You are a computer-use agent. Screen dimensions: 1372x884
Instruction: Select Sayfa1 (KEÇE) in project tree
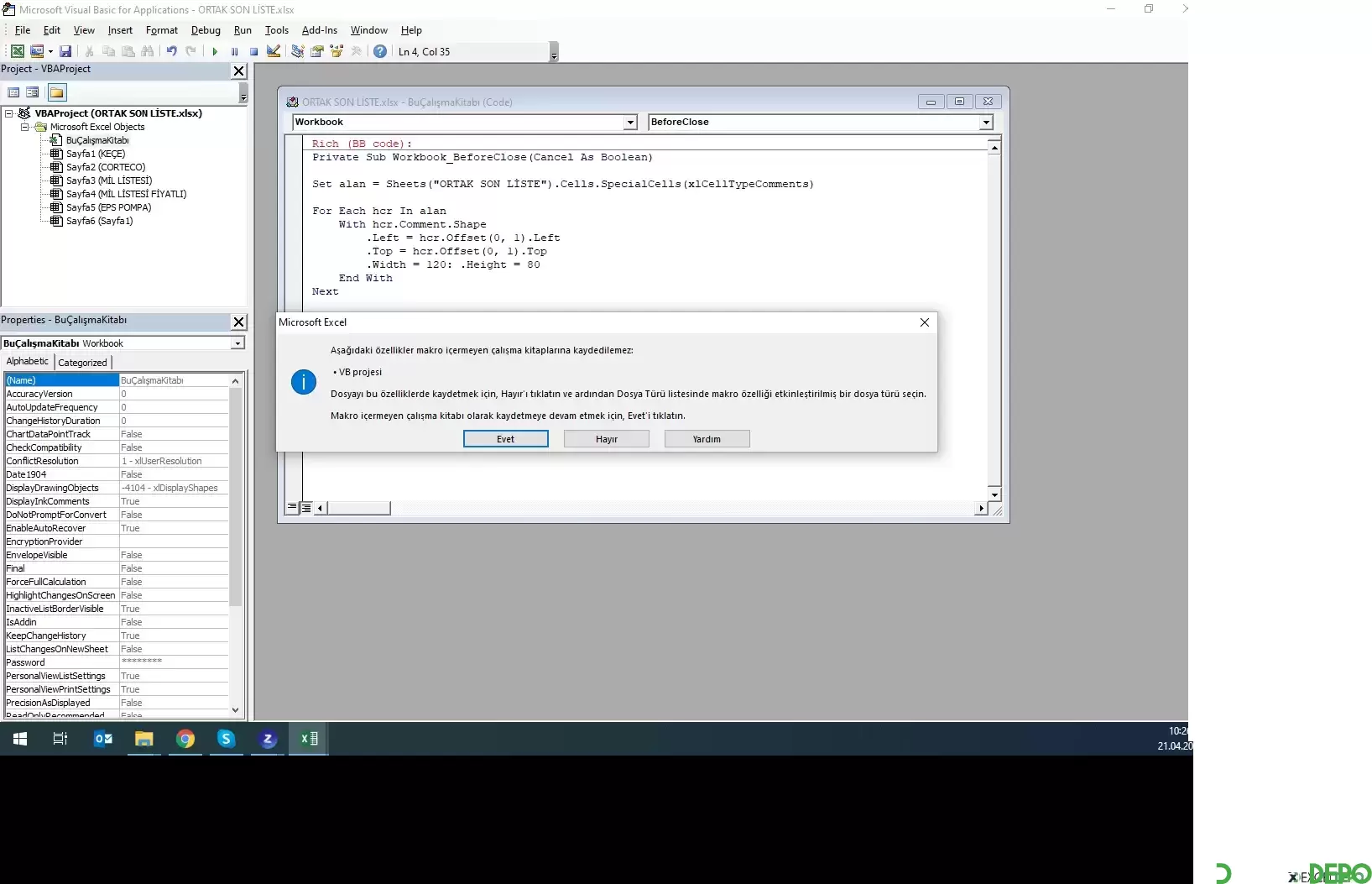[x=96, y=154]
